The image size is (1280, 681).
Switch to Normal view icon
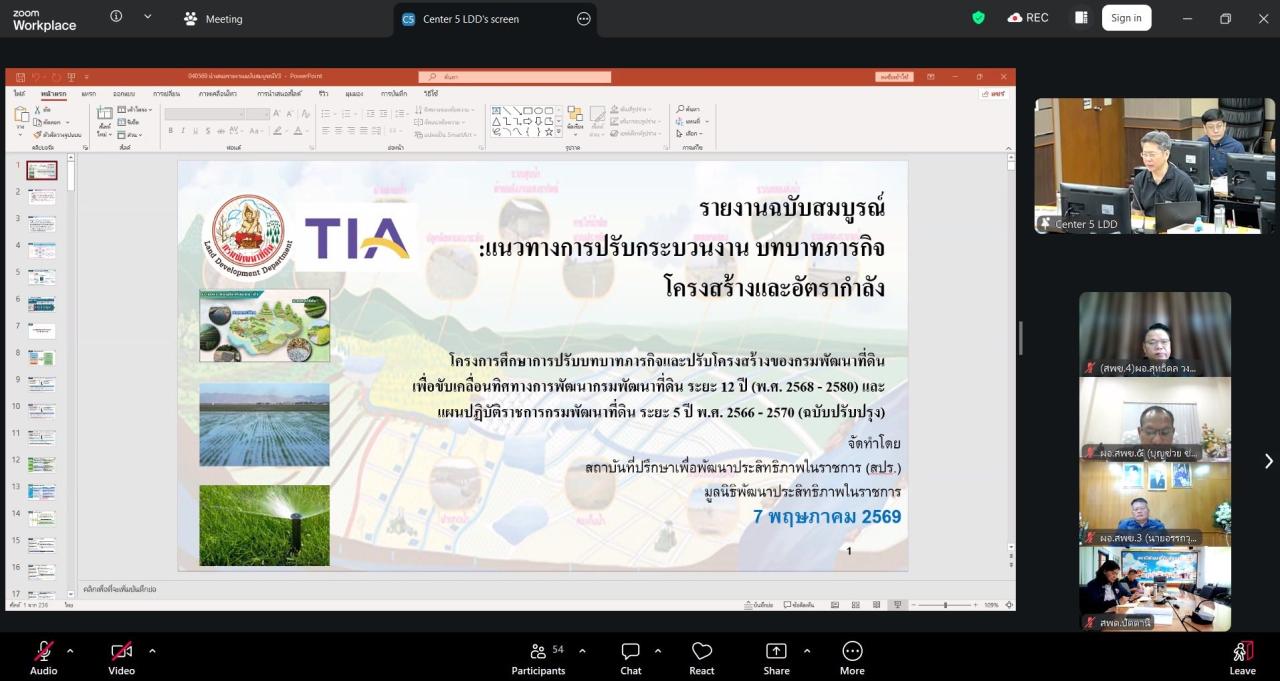click(x=835, y=605)
